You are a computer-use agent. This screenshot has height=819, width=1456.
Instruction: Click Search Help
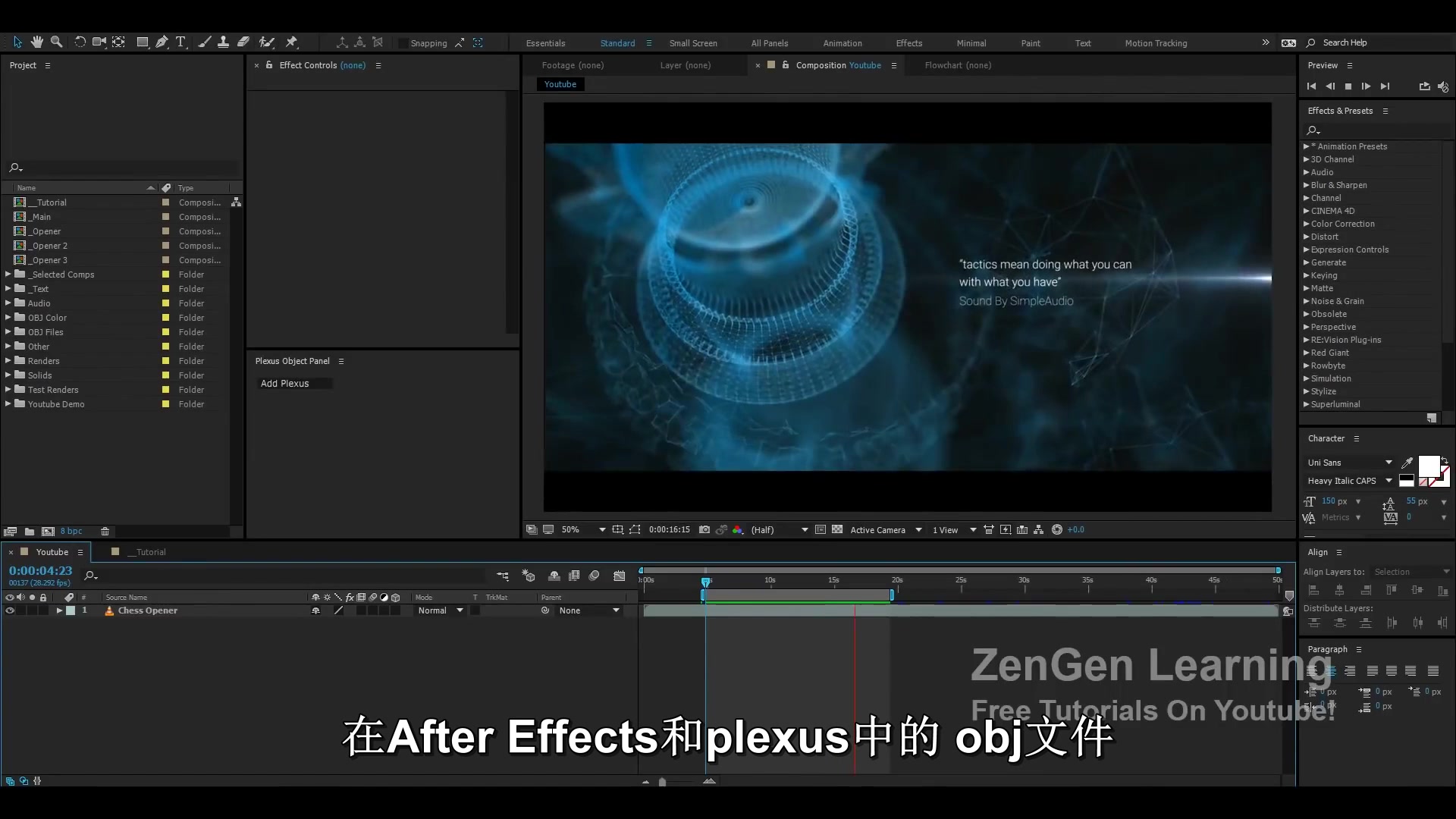point(1344,42)
